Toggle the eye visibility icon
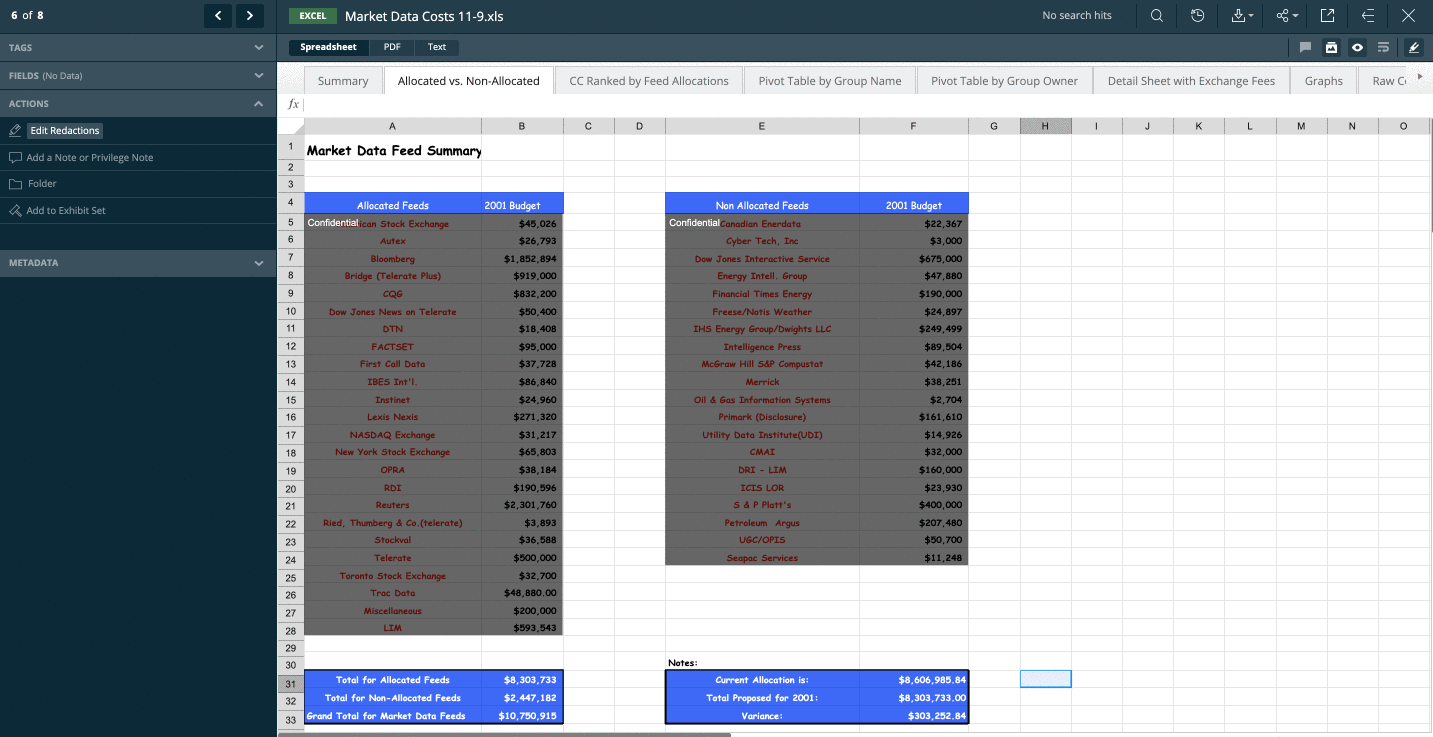This screenshot has height=737, width=1433. tap(1357, 47)
